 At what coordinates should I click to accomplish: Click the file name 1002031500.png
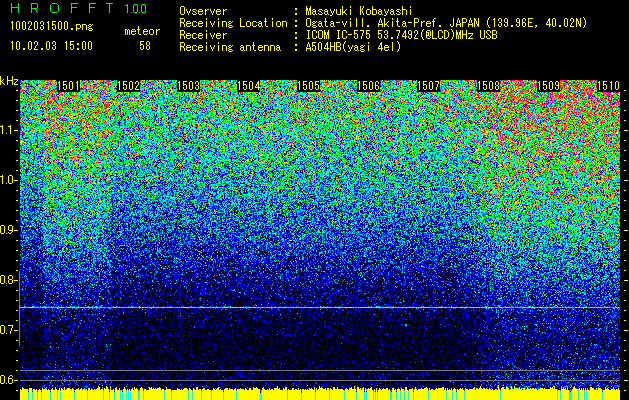click(52, 26)
